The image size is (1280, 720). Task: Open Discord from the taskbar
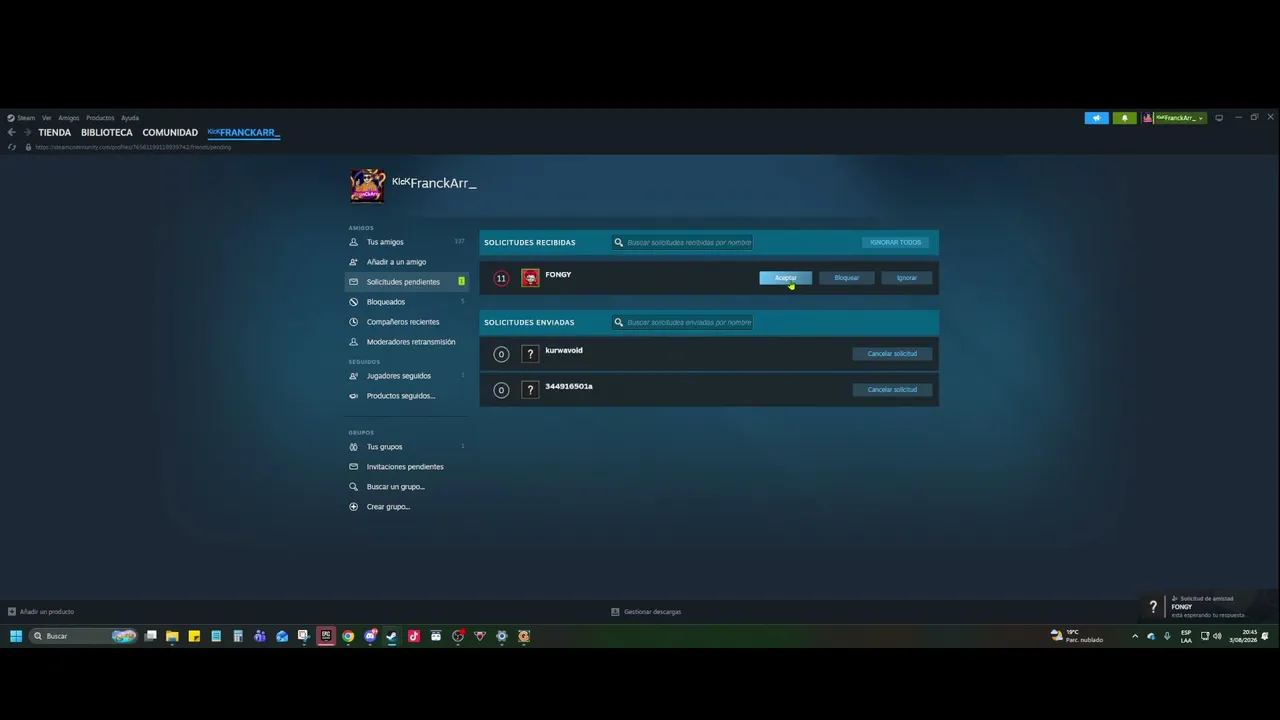(x=370, y=636)
